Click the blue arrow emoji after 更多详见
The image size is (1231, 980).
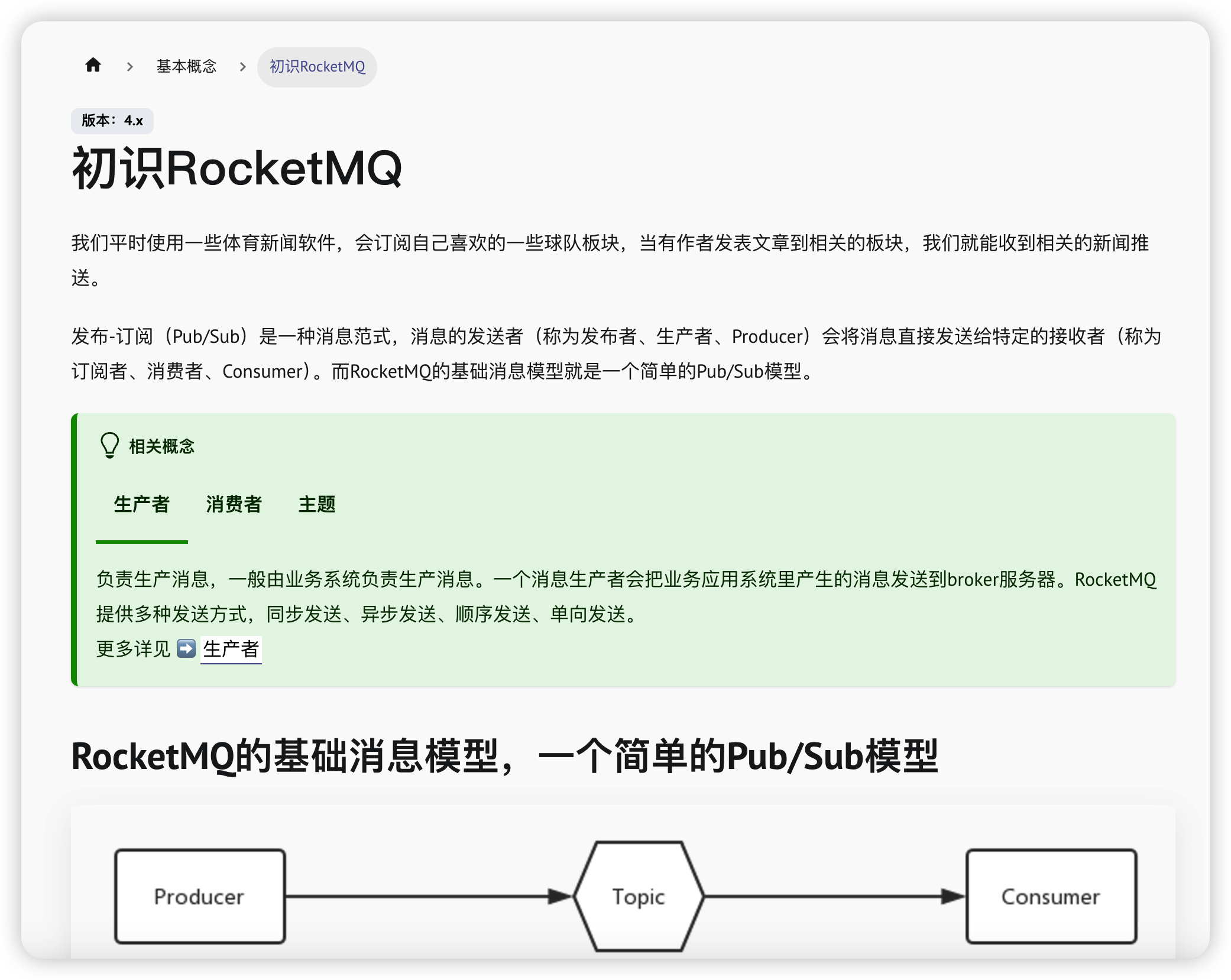coord(186,648)
